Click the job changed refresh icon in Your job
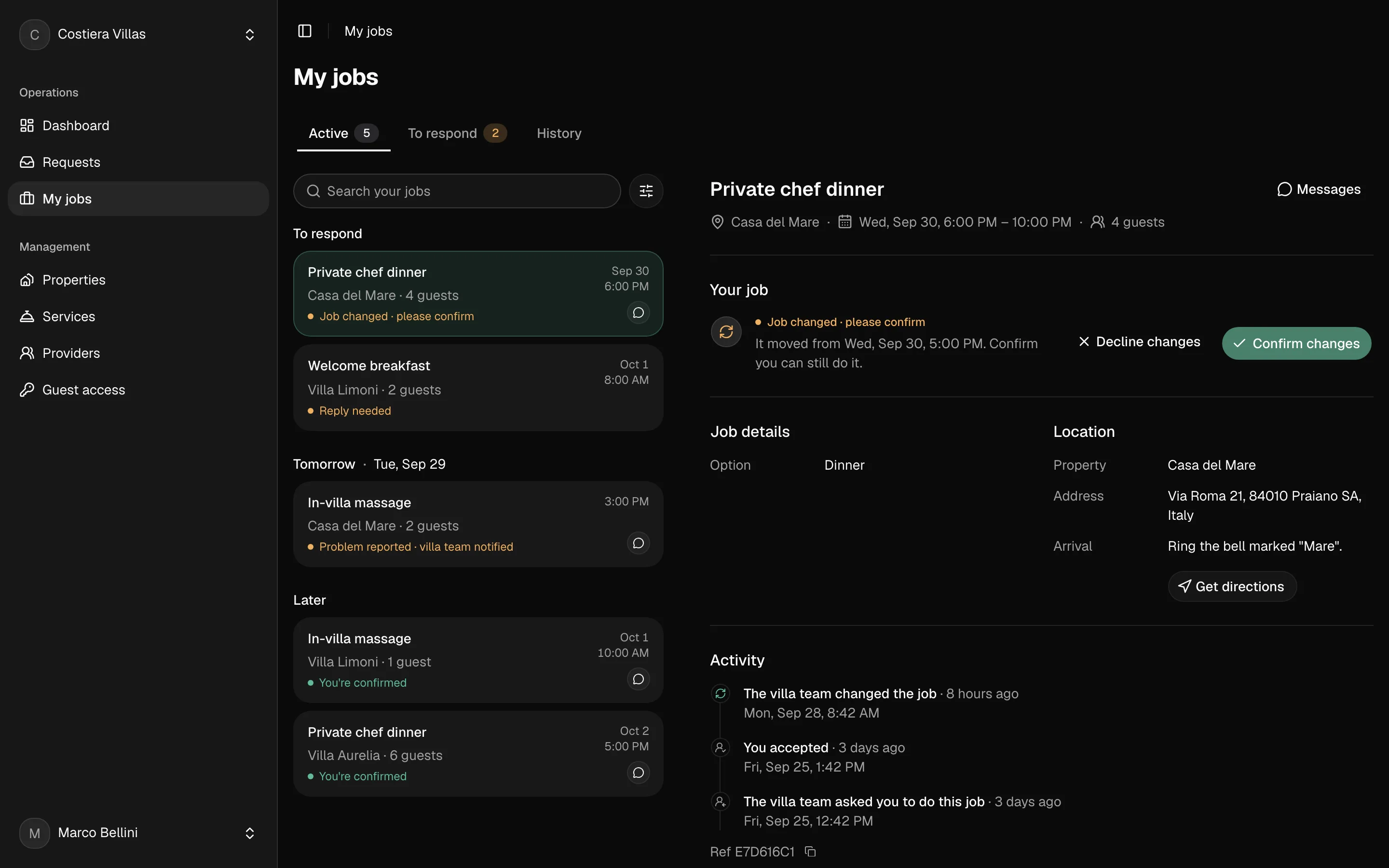The width and height of the screenshot is (1389, 868). click(x=726, y=332)
